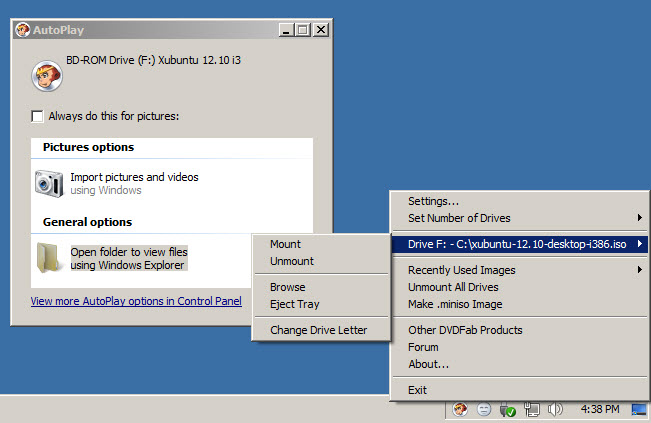
Task: Choose Make .miniso Image
Action: click(x=520, y=304)
